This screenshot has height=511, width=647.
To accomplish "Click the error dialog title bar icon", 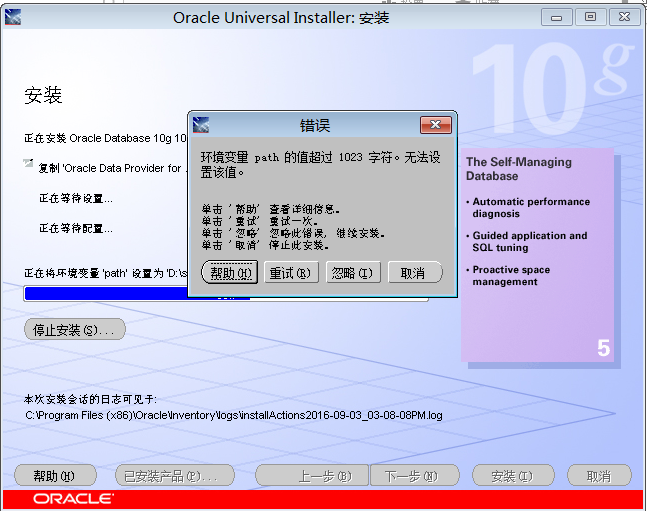I will pos(201,125).
